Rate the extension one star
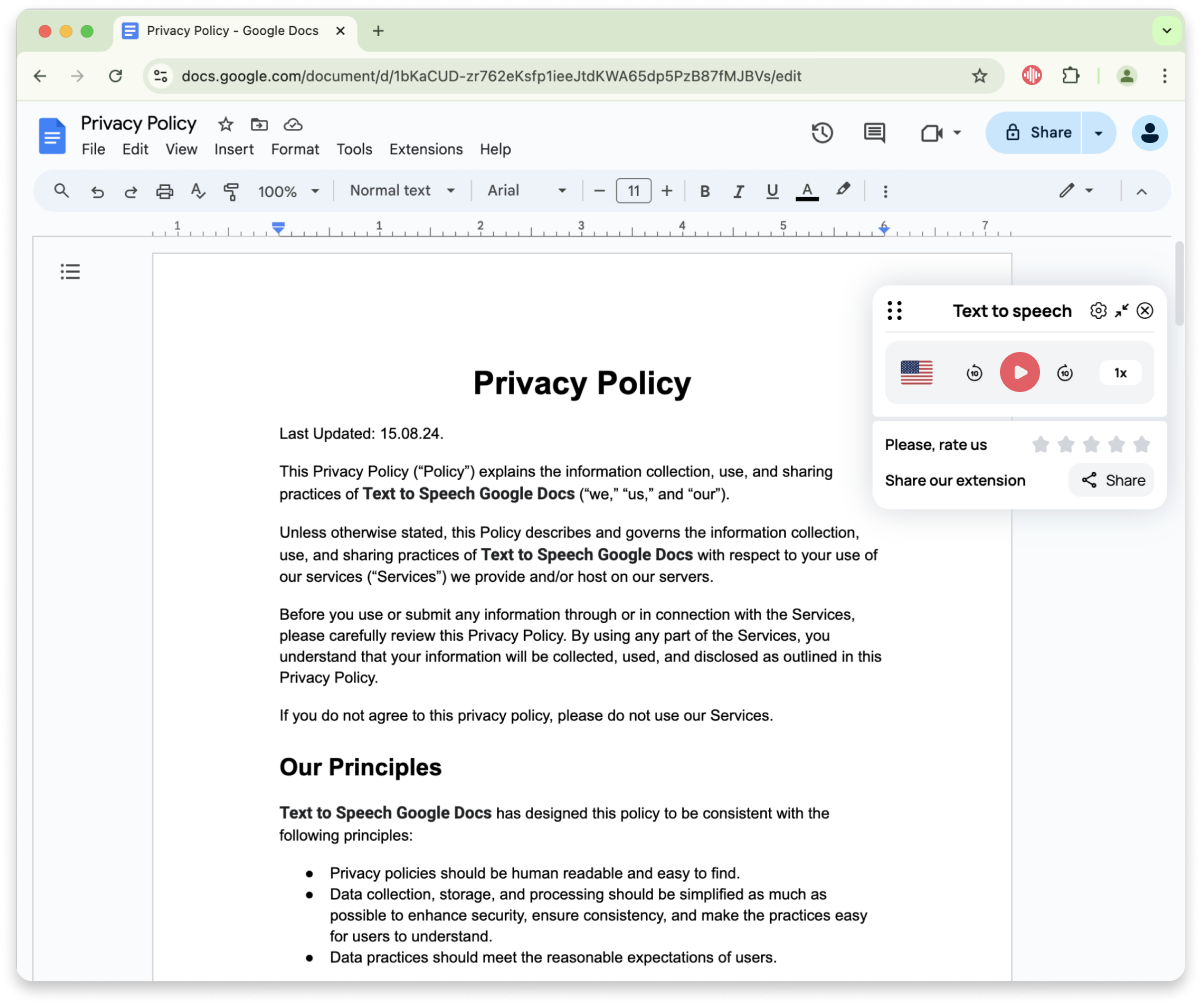The image size is (1201, 1005). click(1040, 444)
